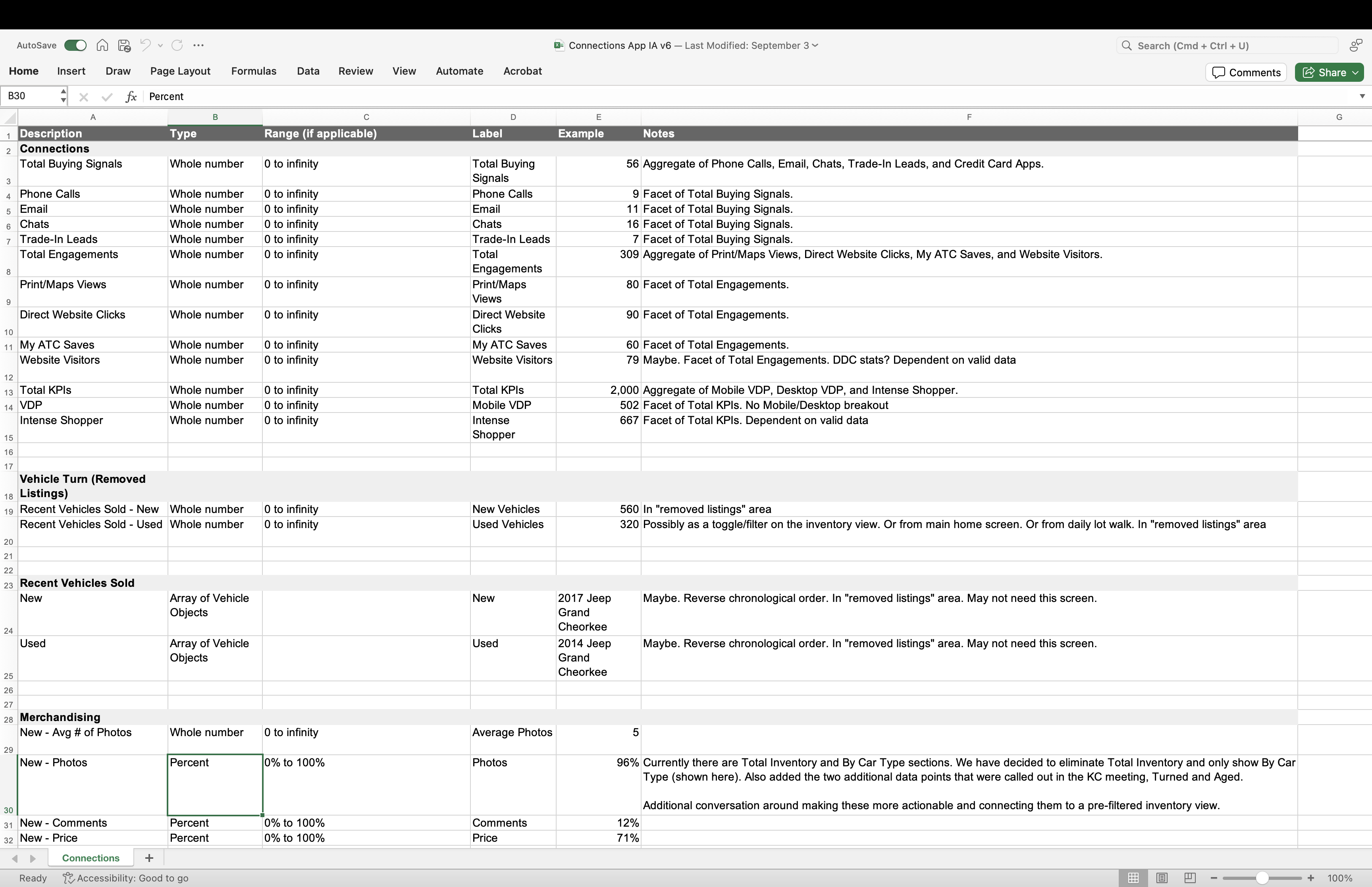The width and height of the screenshot is (1372, 887).
Task: Click the Merchandising section heading cell
Action: (92, 717)
